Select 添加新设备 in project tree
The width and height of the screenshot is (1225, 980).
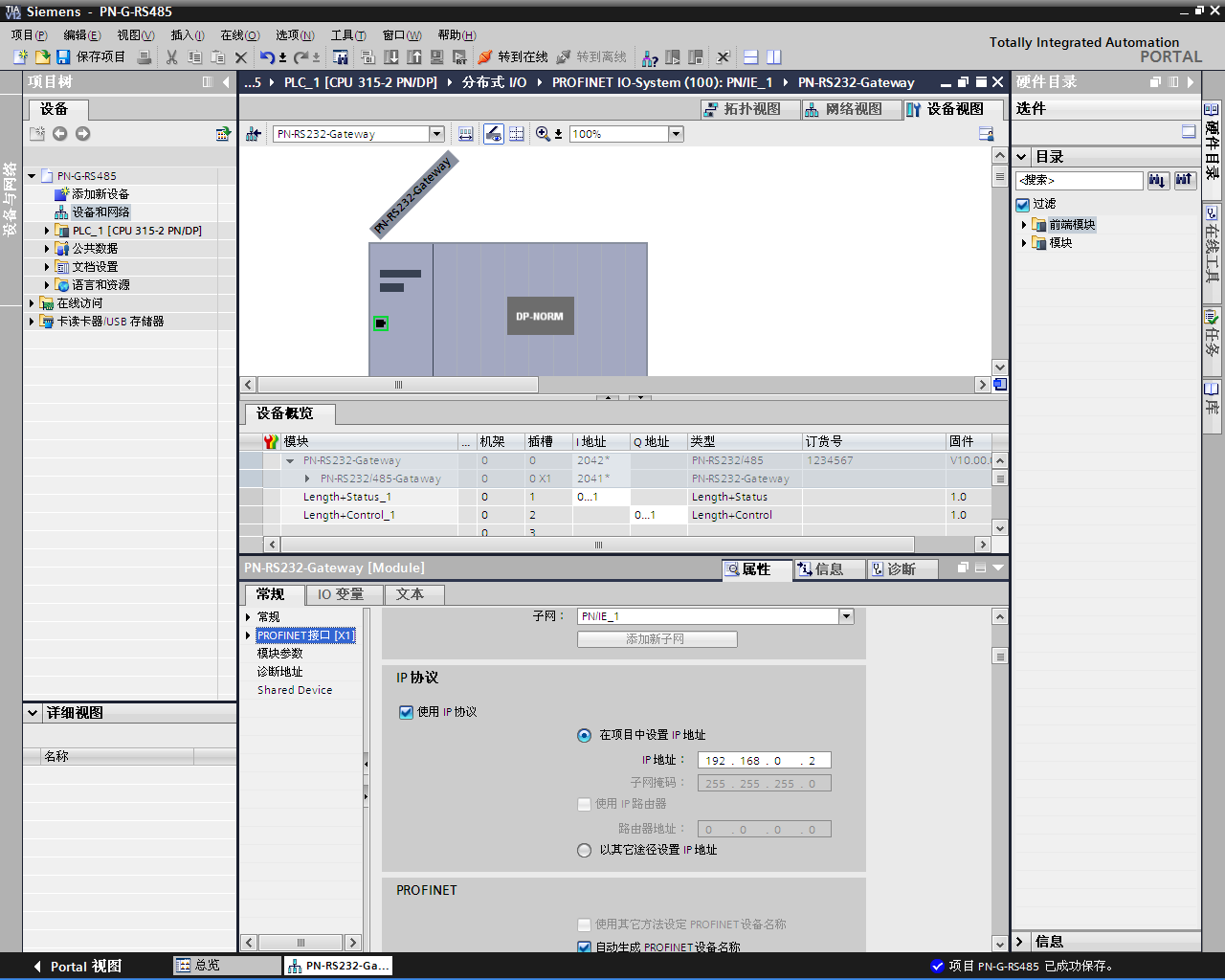tap(100, 194)
